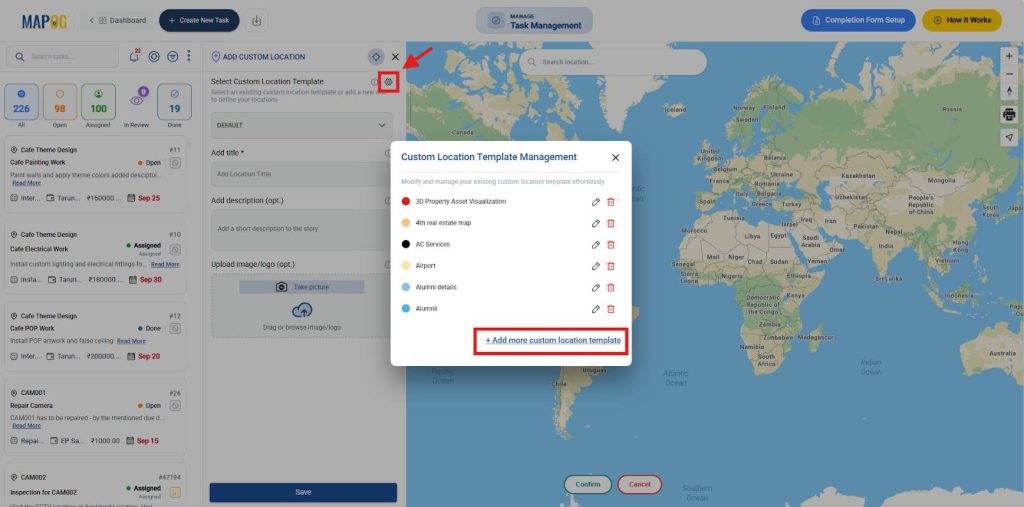Edit the 3D Property Asset Visualization template
The image size is (1024, 507).
pos(596,202)
